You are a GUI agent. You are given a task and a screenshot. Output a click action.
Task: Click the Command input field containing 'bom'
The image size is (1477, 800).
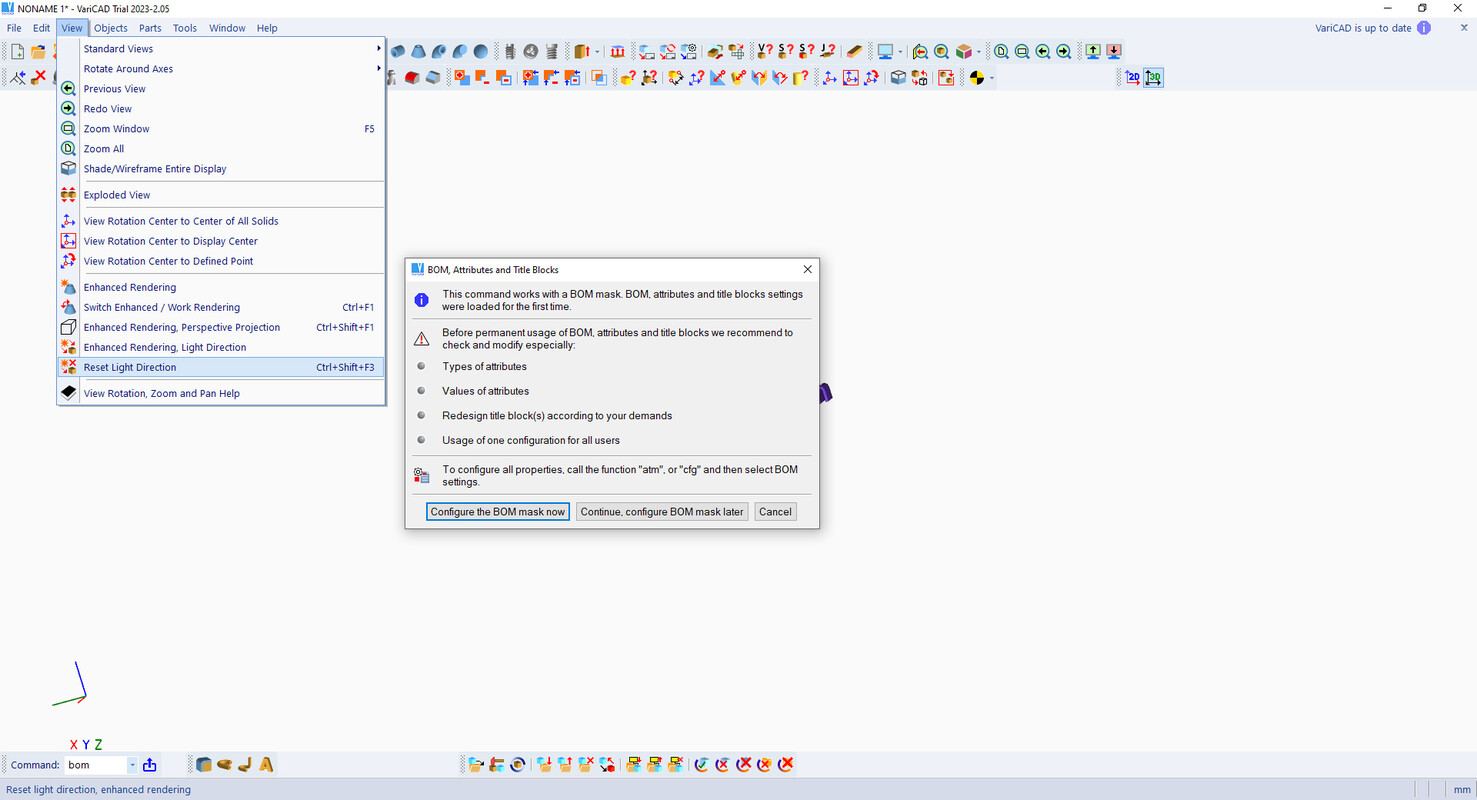pyautogui.click(x=95, y=765)
